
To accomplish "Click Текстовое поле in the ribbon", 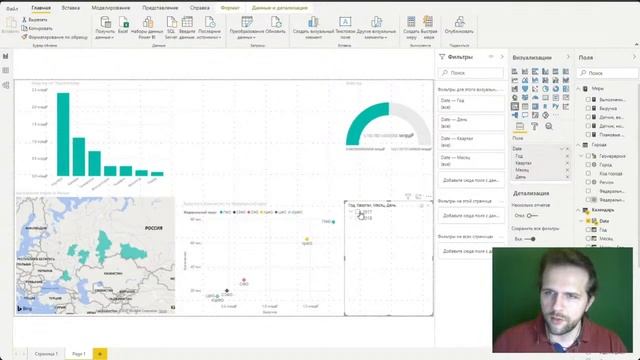I will click(345, 28).
